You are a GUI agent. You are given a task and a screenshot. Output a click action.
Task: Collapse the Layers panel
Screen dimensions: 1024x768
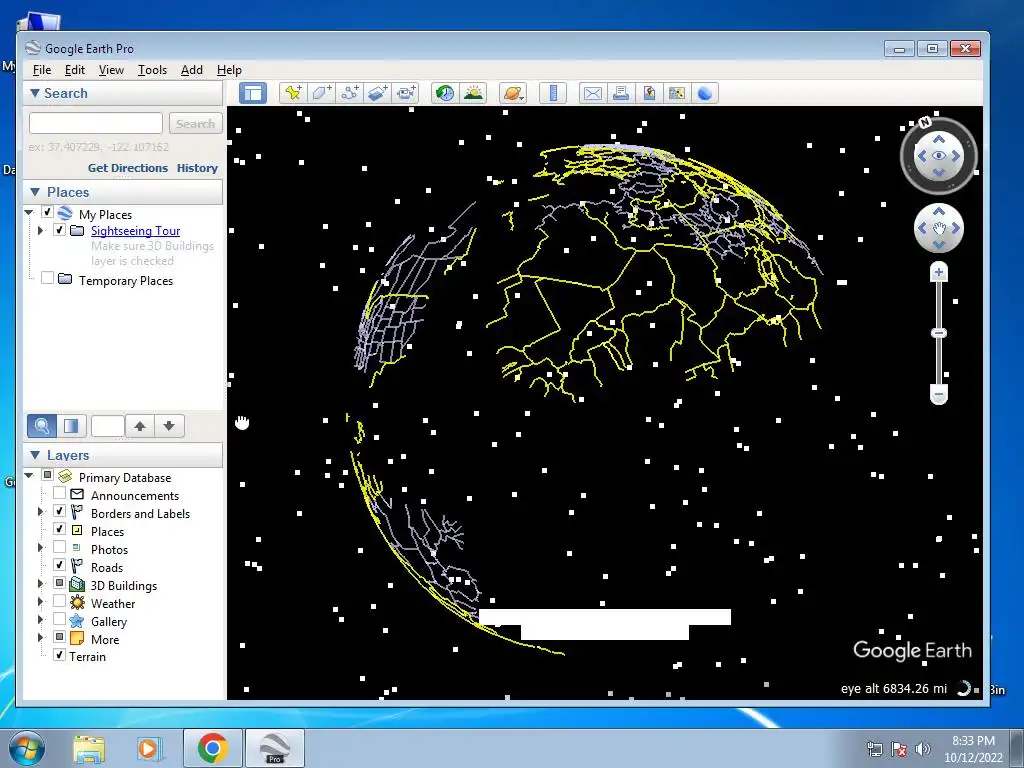(x=35, y=455)
